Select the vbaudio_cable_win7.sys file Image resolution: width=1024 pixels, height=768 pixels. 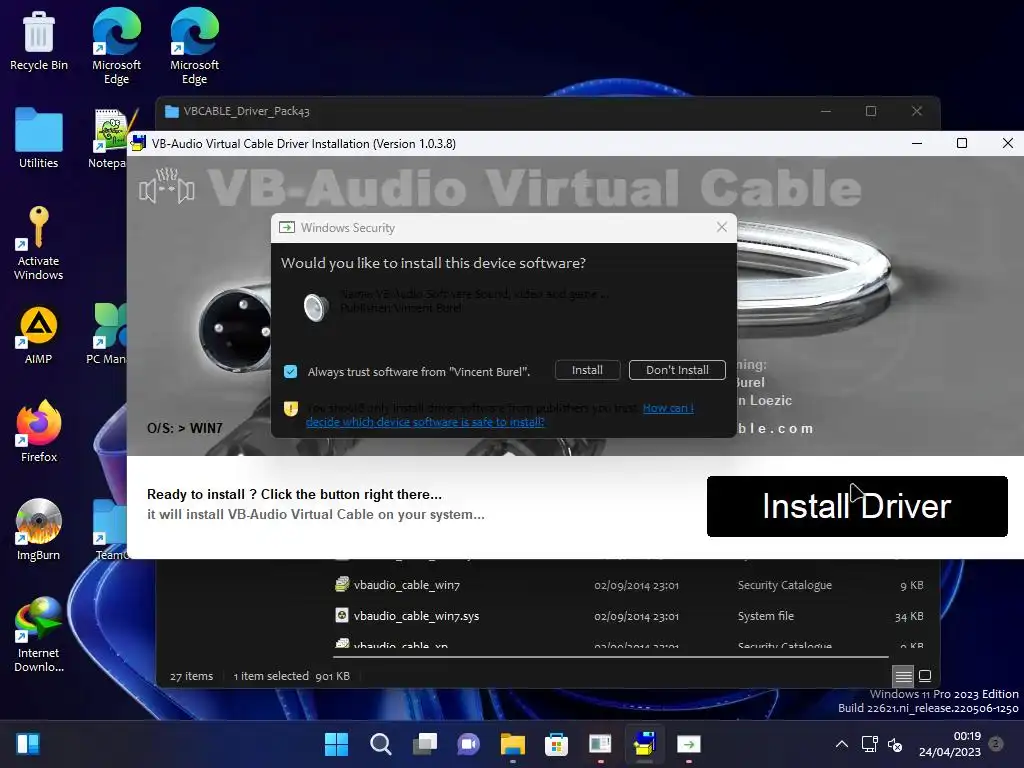click(x=416, y=615)
